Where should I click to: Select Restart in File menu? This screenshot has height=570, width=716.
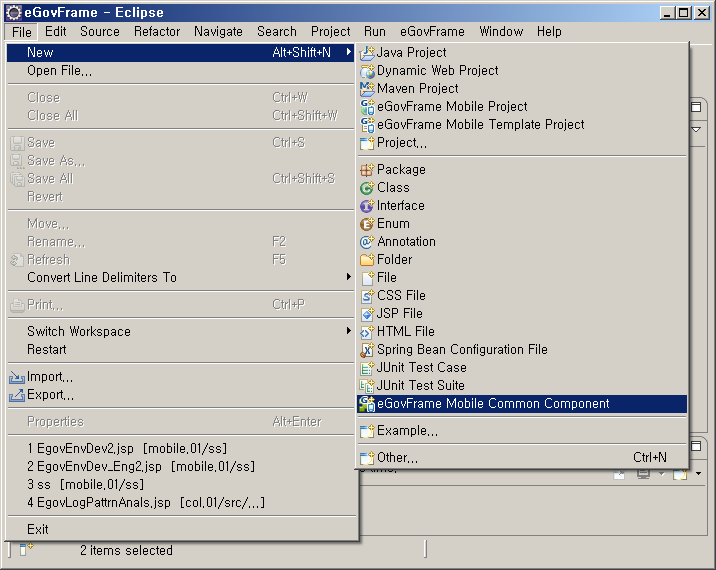tap(47, 349)
